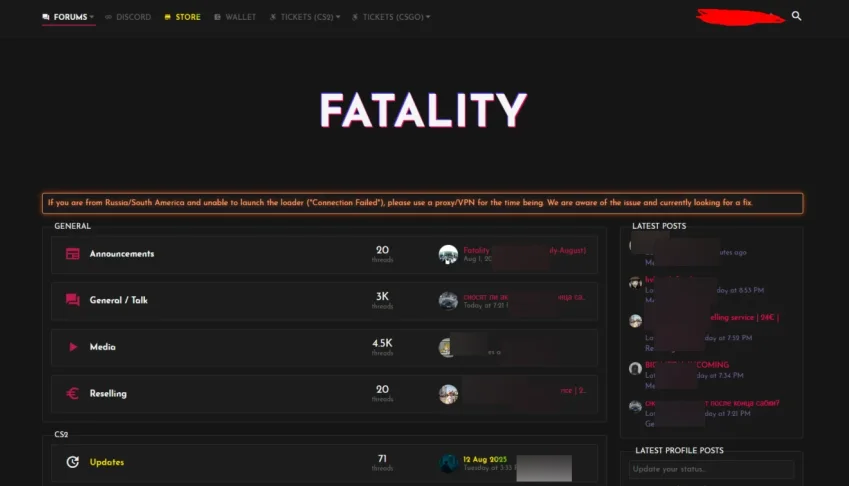Click the General / Talk chat icon
849x486 pixels.
click(x=73, y=300)
